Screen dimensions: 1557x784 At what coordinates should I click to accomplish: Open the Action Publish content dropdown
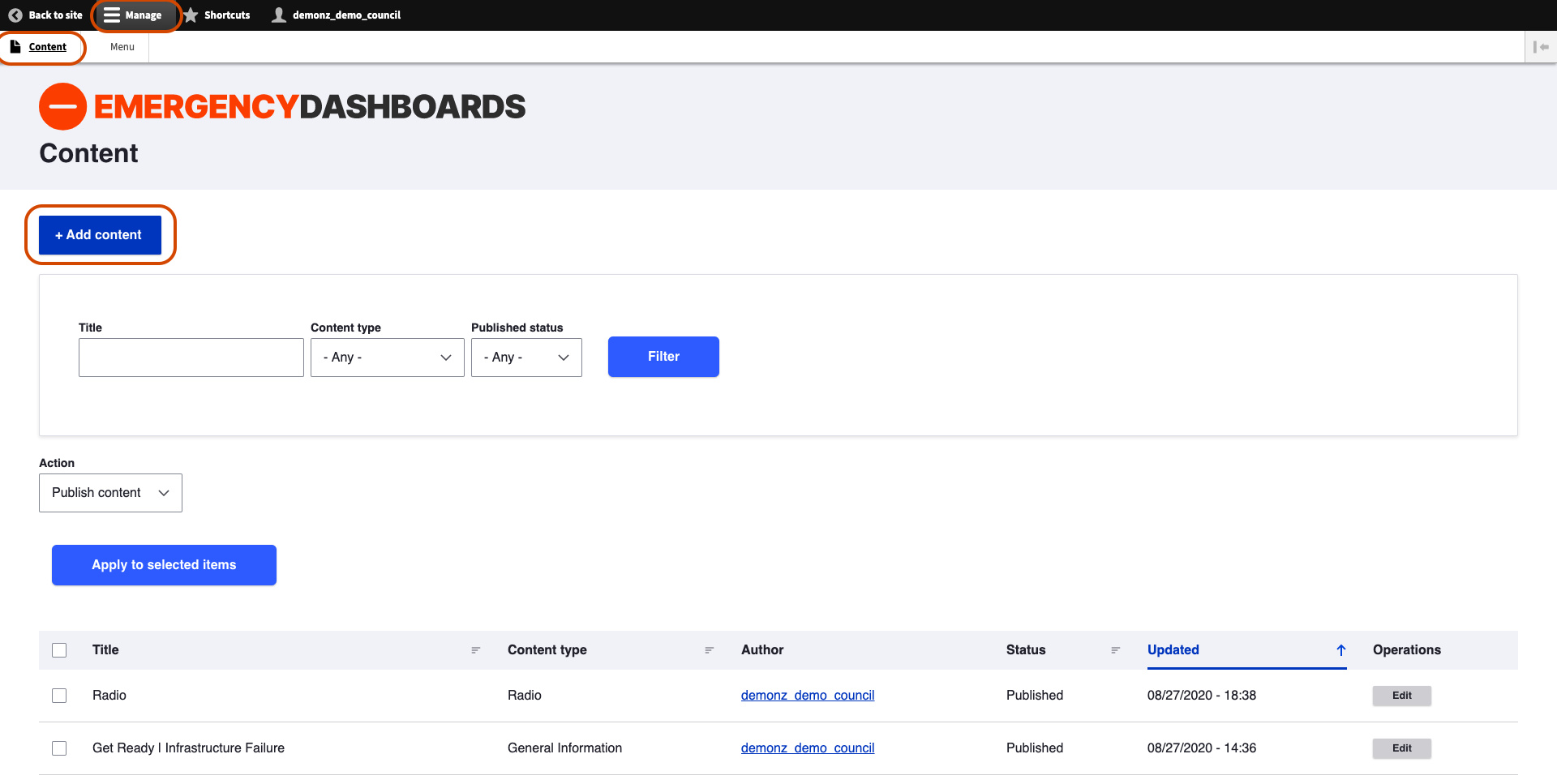pos(110,493)
